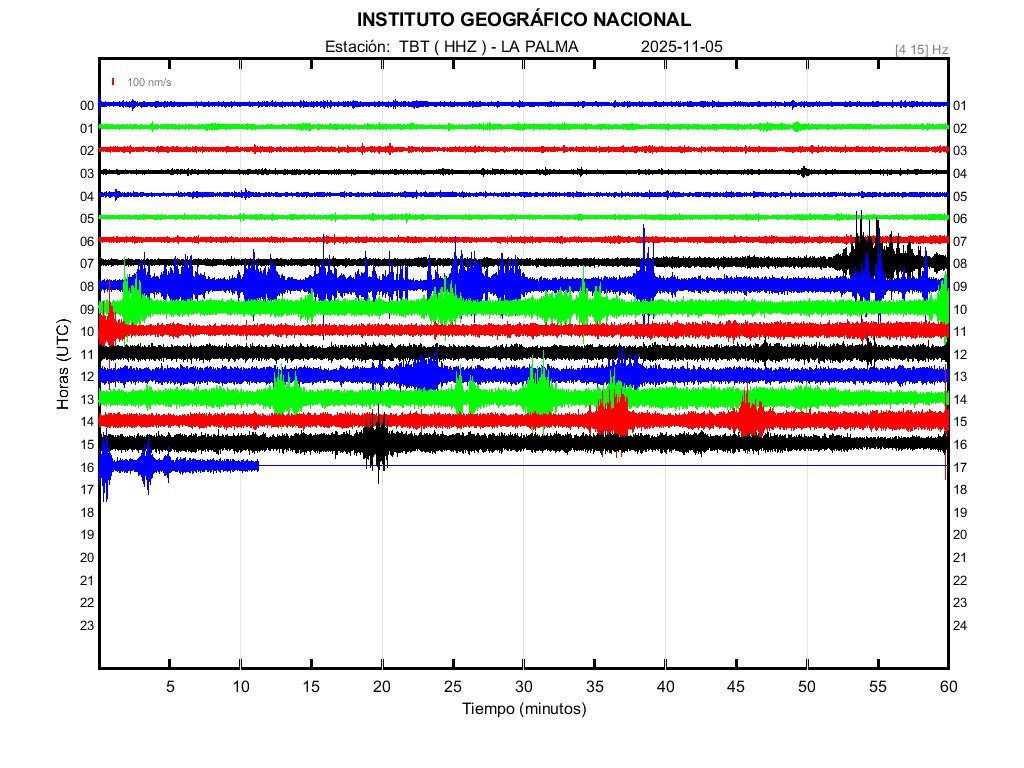Click the station label 'TBT ( HHZ ) - LA PALMA'
Screen dimensions: 1024x768
point(489,47)
